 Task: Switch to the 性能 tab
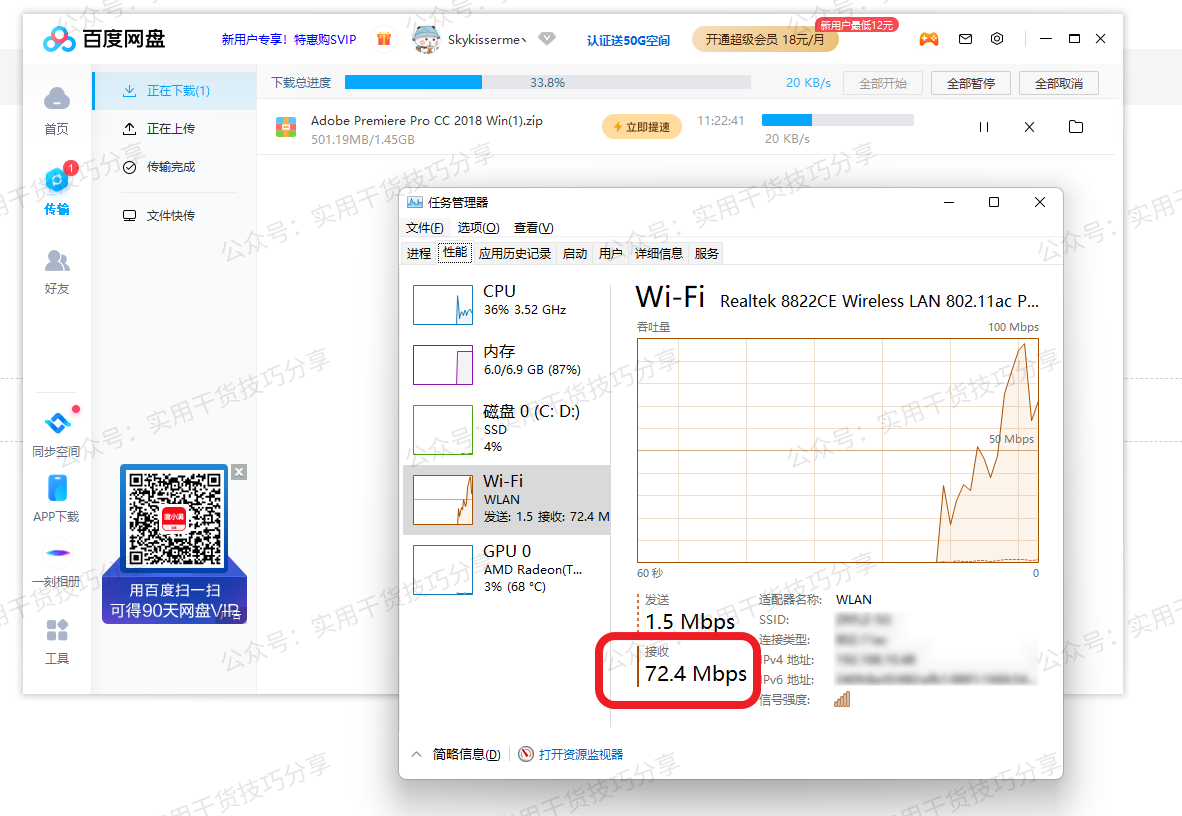tap(454, 252)
